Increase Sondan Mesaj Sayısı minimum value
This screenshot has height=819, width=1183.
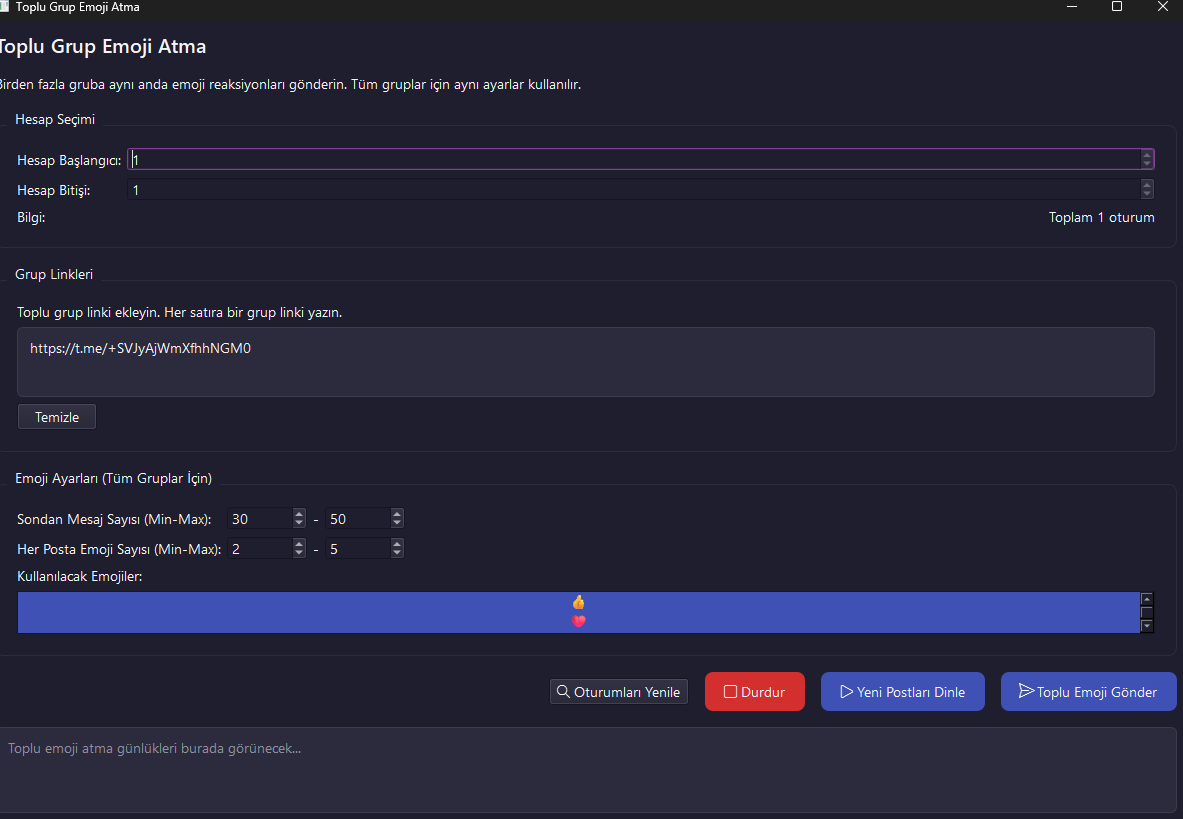298,514
